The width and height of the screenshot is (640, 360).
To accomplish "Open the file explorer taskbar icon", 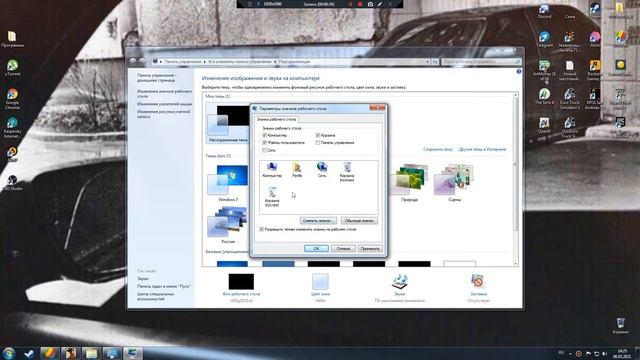I will (x=91, y=353).
